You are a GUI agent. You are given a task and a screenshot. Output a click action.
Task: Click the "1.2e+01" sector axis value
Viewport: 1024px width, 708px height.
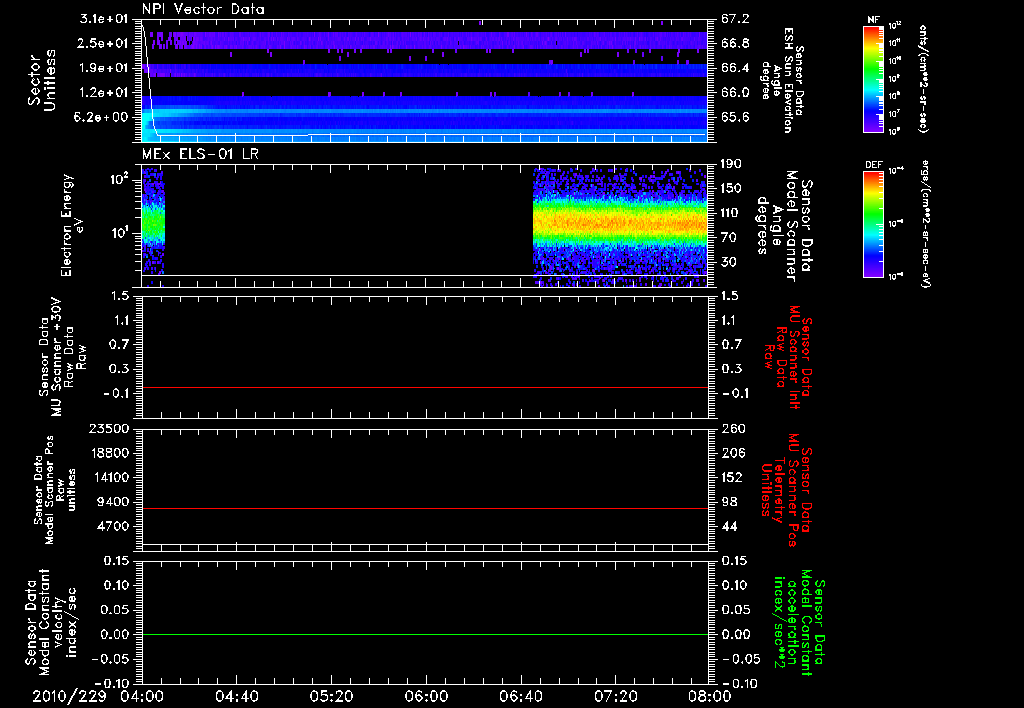(103, 93)
